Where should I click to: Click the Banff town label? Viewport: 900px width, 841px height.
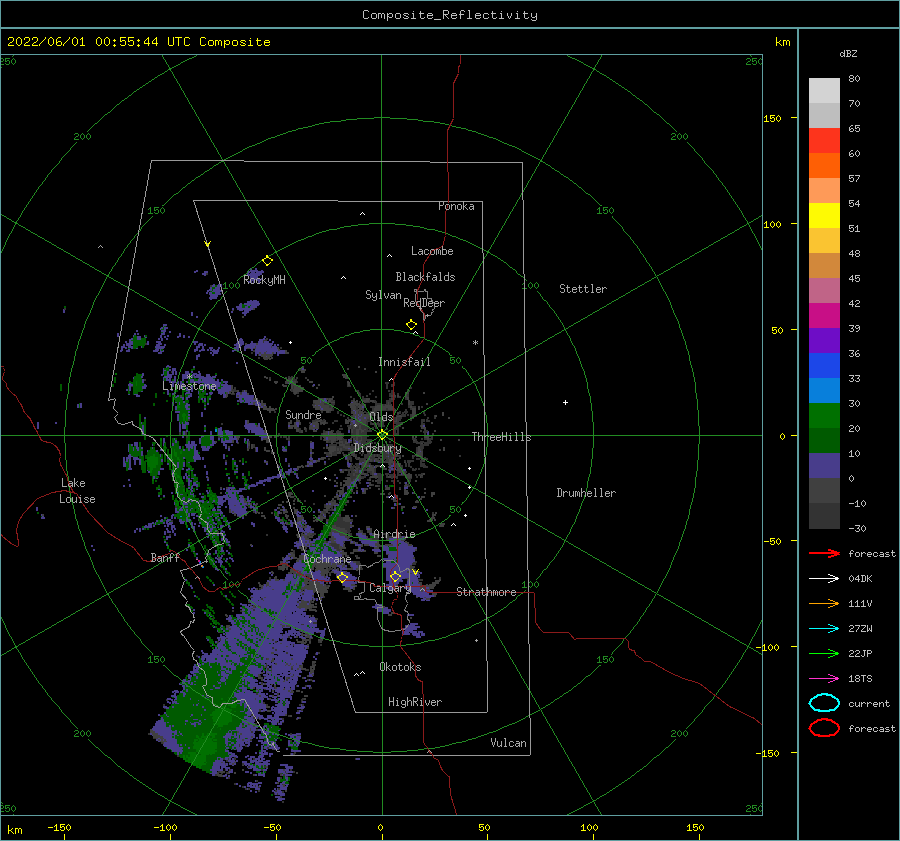coord(165,557)
